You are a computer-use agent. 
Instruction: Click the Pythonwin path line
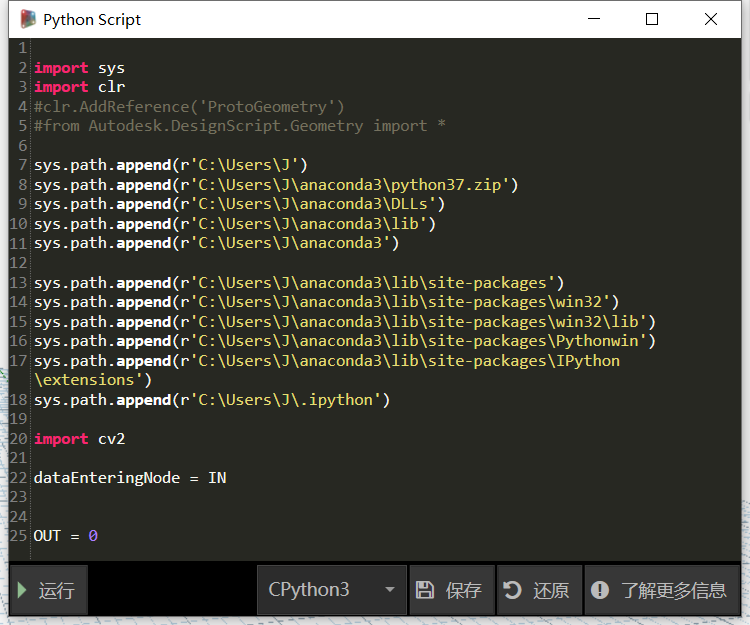pyautogui.click(x=344, y=341)
